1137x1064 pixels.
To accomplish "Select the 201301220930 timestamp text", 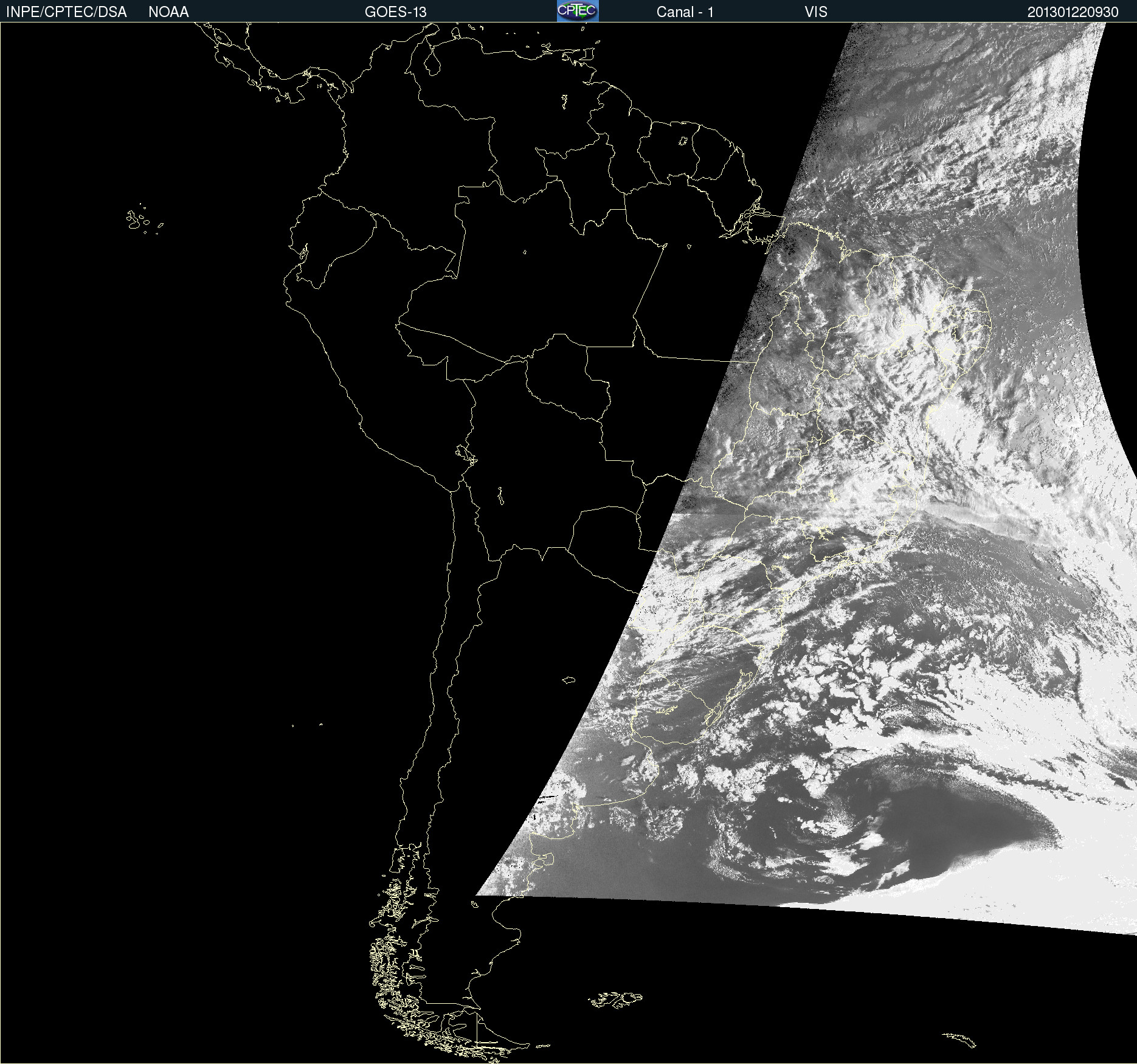I will click(1073, 12).
